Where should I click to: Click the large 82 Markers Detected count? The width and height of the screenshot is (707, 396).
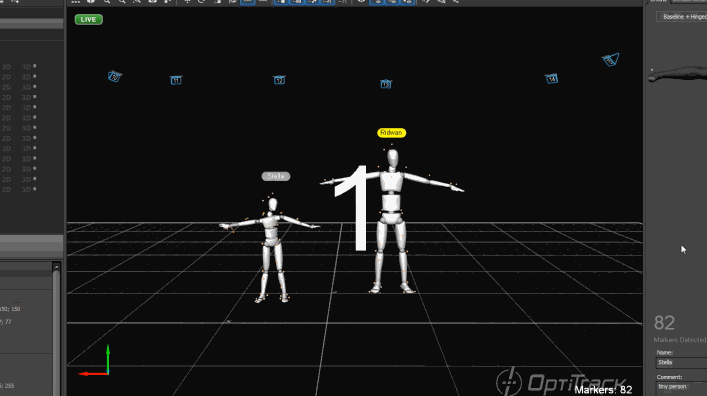(664, 323)
